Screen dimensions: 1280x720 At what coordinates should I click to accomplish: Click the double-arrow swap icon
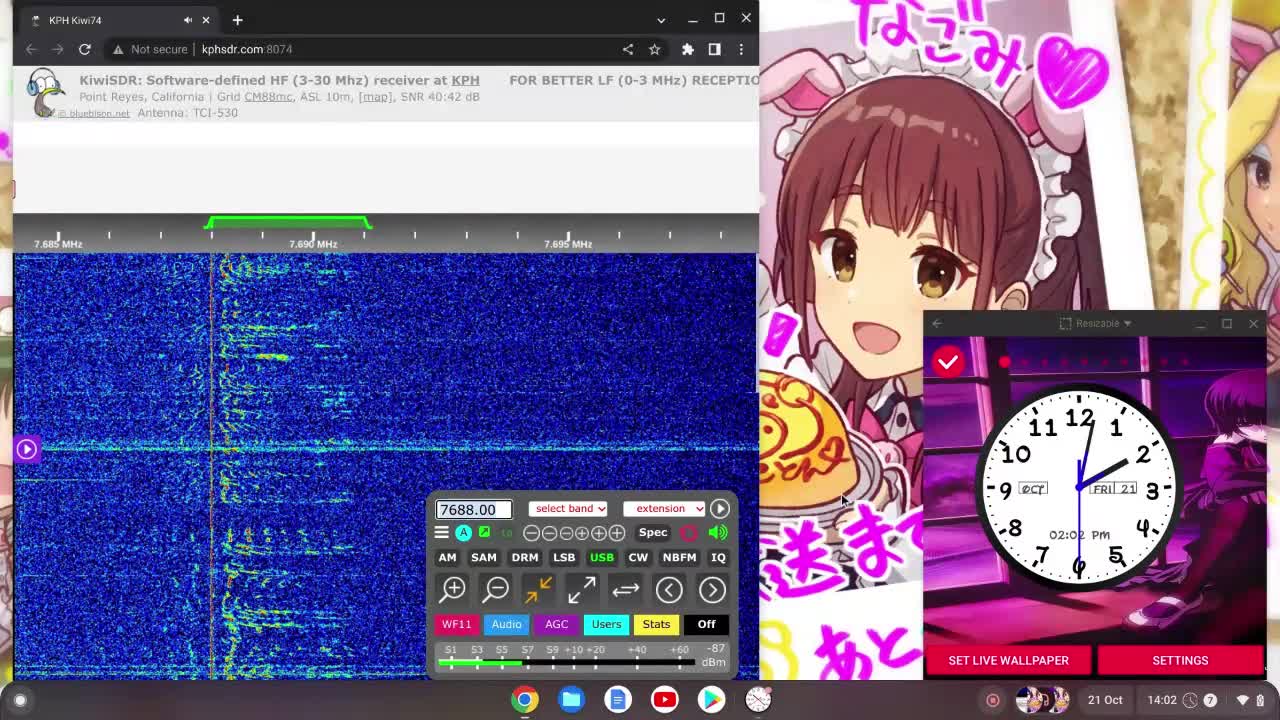[x=625, y=590]
